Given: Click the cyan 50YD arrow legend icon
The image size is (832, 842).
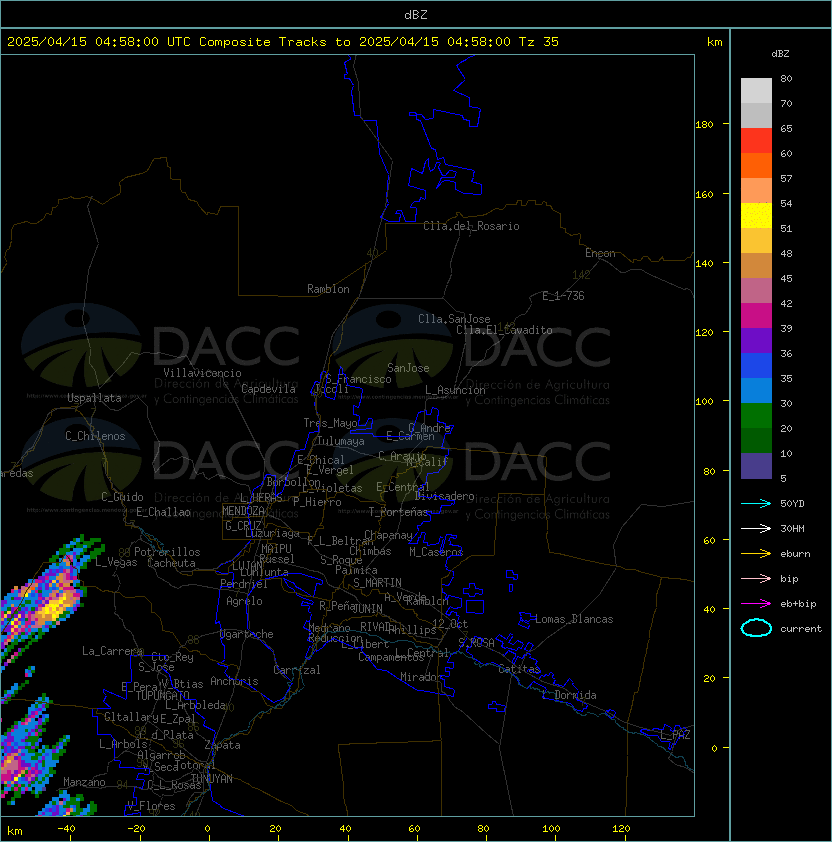Looking at the screenshot, I should (756, 503).
